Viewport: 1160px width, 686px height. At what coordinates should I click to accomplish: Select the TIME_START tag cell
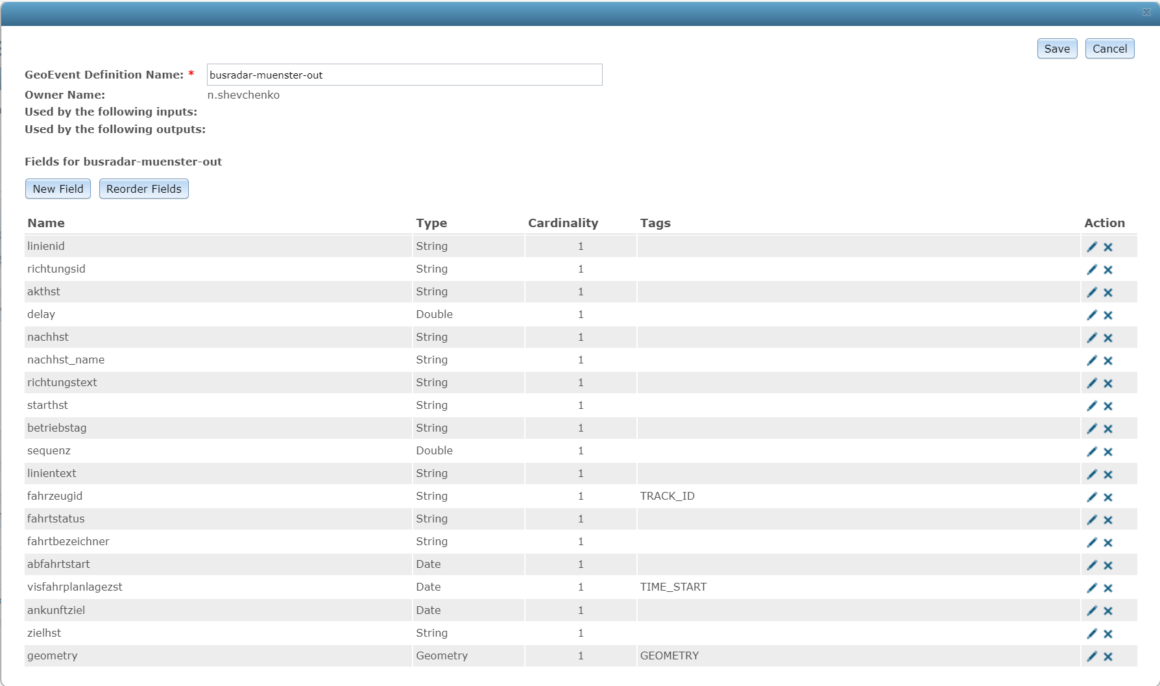[x=673, y=587]
